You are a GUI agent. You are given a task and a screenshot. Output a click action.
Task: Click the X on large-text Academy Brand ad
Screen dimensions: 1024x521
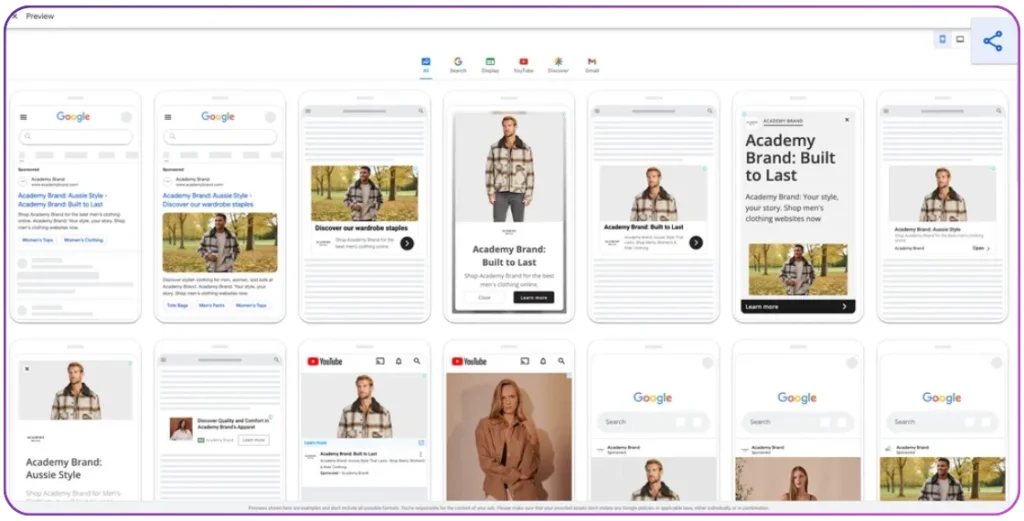(x=847, y=120)
